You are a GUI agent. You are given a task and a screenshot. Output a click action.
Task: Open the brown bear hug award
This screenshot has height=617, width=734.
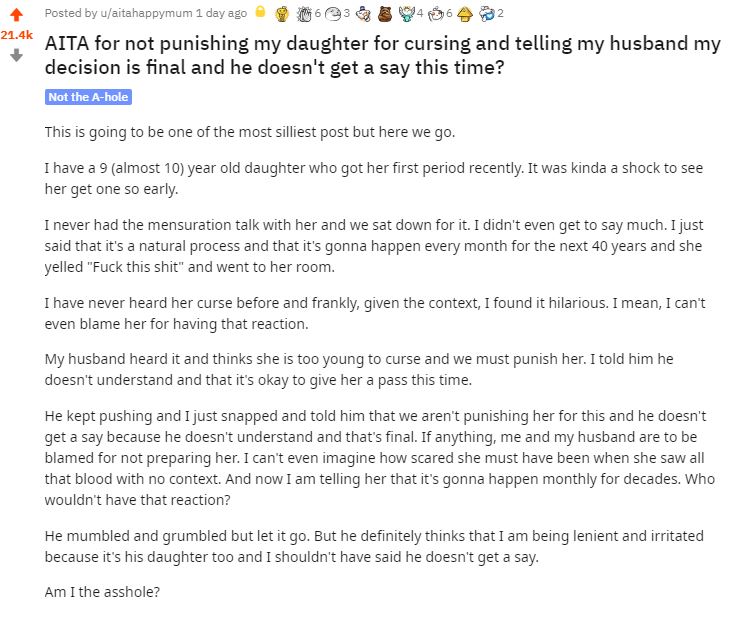384,14
